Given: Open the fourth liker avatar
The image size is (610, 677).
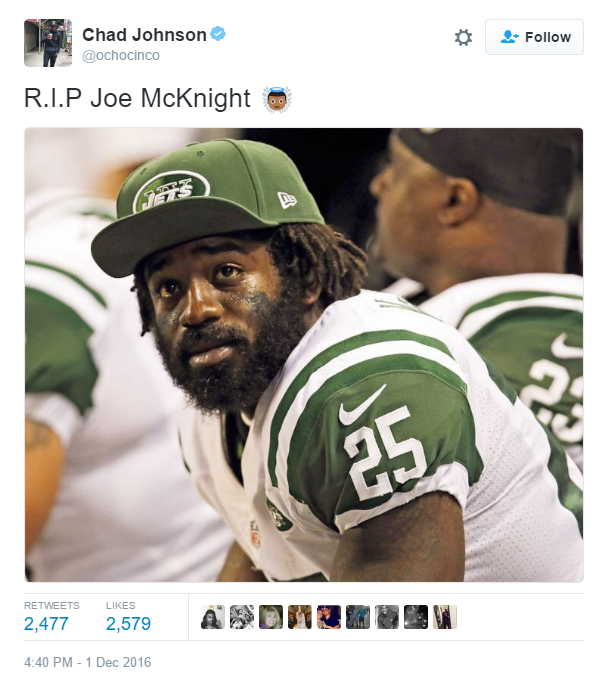Looking at the screenshot, I should point(300,617).
